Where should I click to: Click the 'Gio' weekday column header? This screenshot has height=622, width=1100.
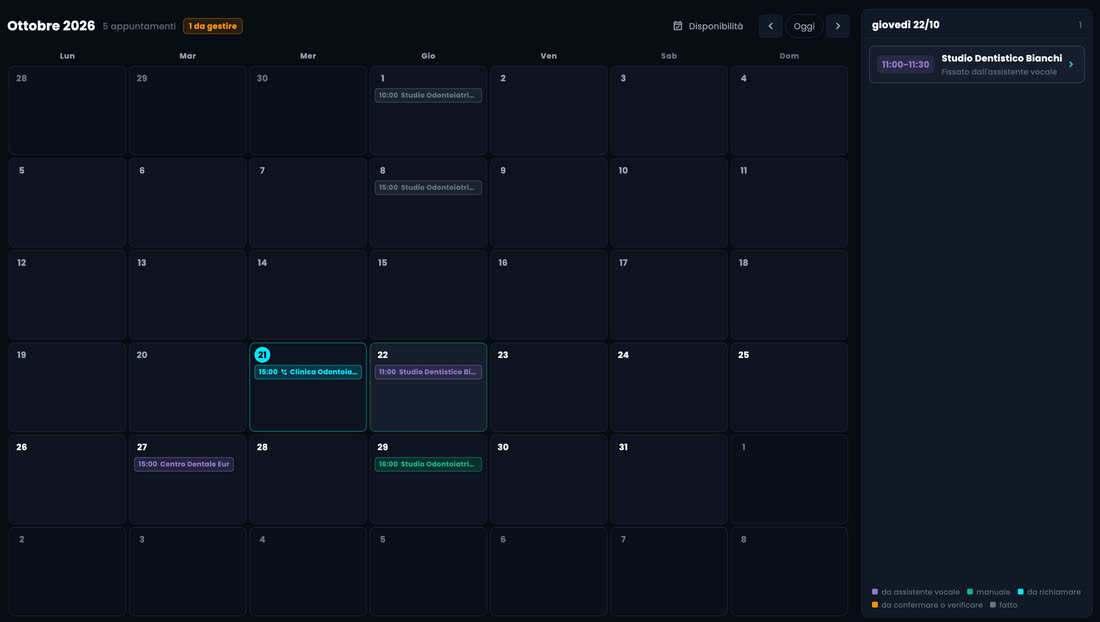coord(428,55)
